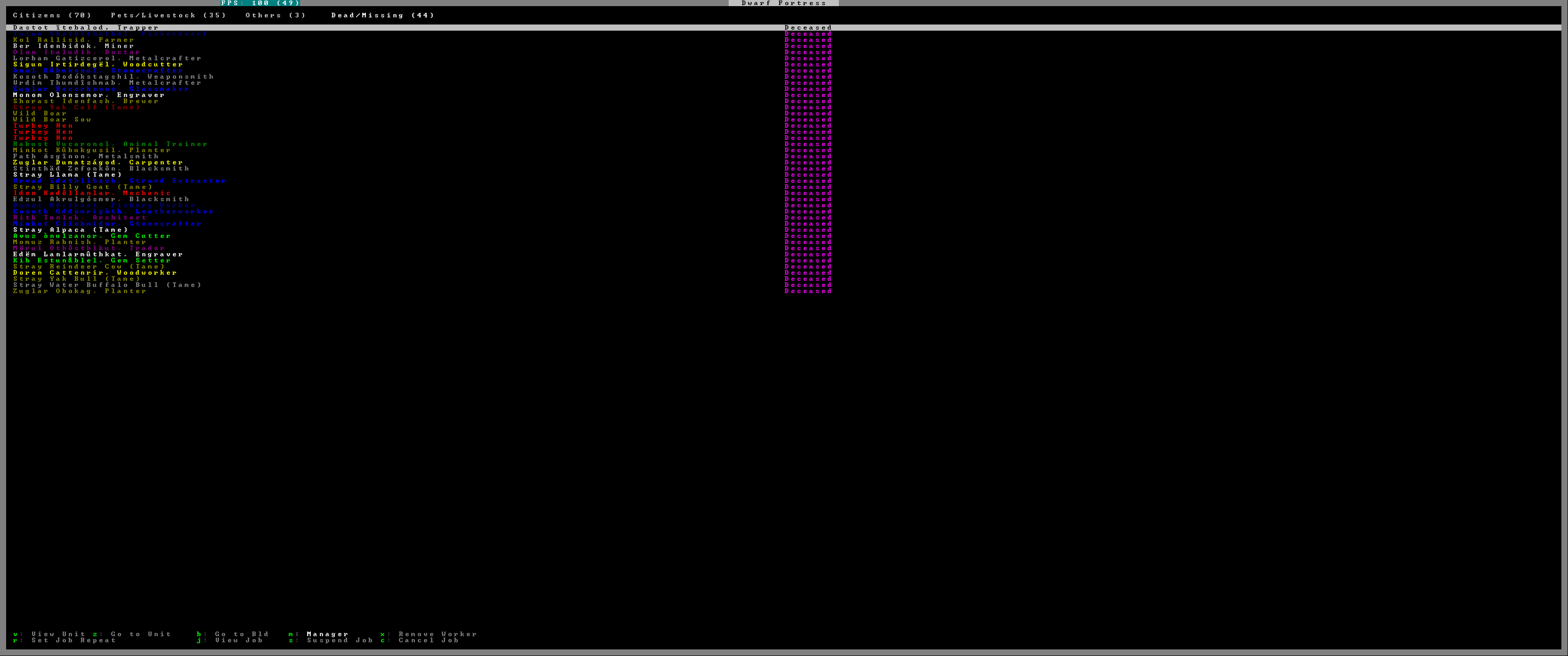Select Dumat Nêcikast, Fishery Worker
The height and width of the screenshot is (656, 1568).
tap(104, 205)
